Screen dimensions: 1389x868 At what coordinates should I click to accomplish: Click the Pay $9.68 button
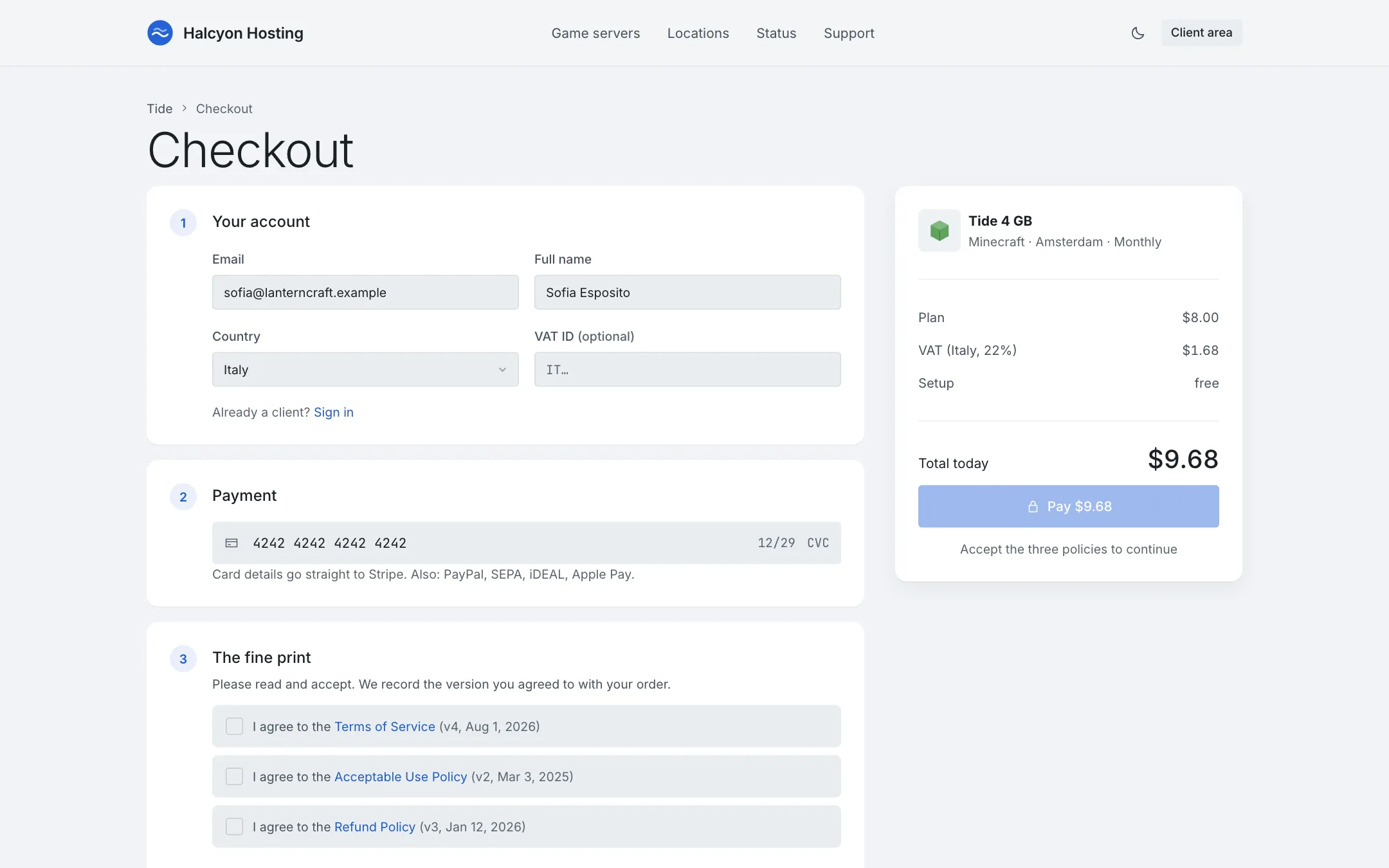click(x=1068, y=507)
